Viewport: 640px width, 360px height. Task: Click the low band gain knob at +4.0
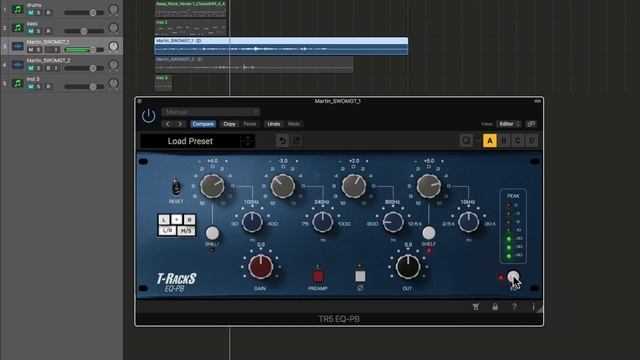tap(212, 186)
